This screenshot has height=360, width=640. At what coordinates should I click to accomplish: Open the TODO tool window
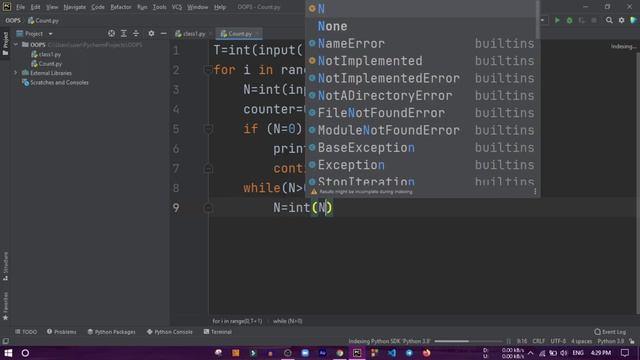coord(26,332)
